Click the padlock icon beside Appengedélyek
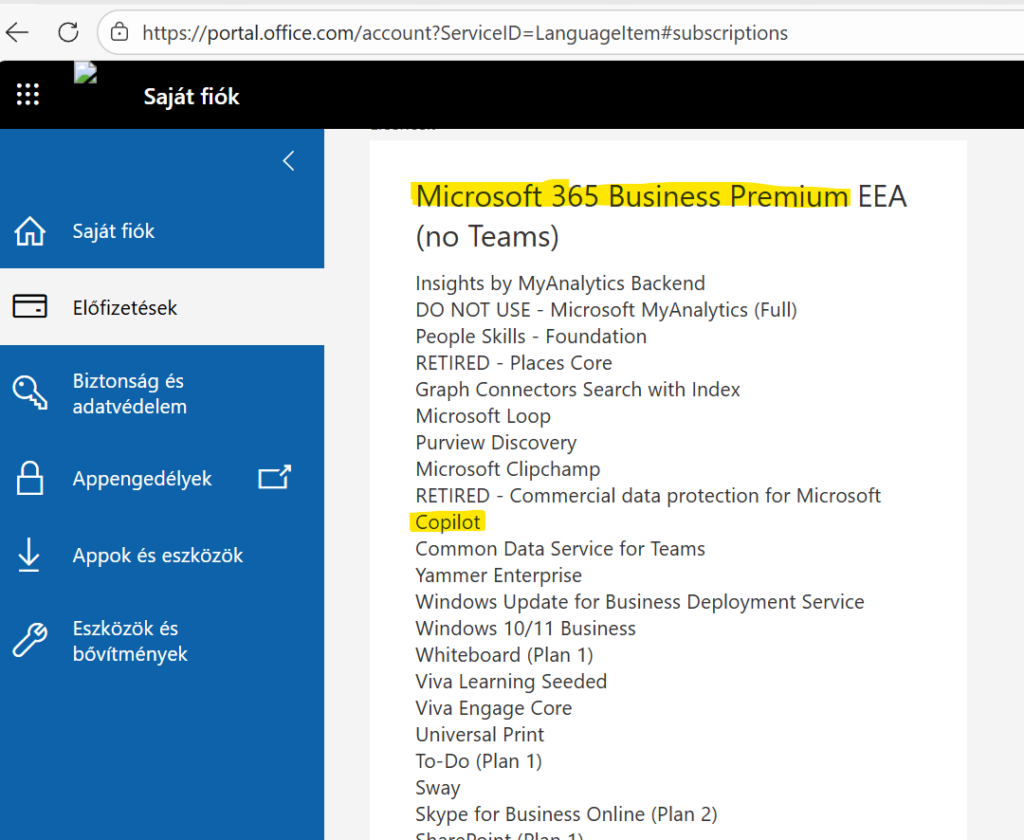1024x840 pixels. (30, 478)
